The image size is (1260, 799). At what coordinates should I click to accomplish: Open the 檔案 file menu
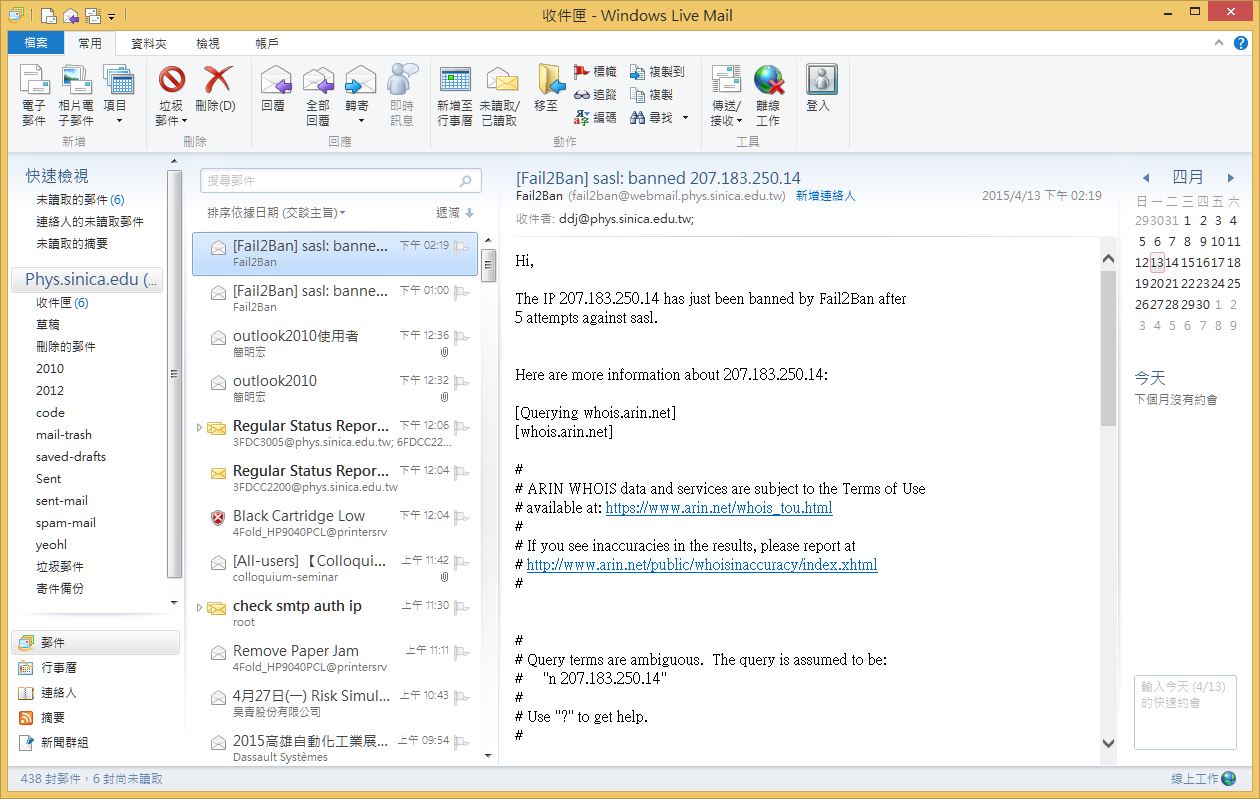(36, 43)
